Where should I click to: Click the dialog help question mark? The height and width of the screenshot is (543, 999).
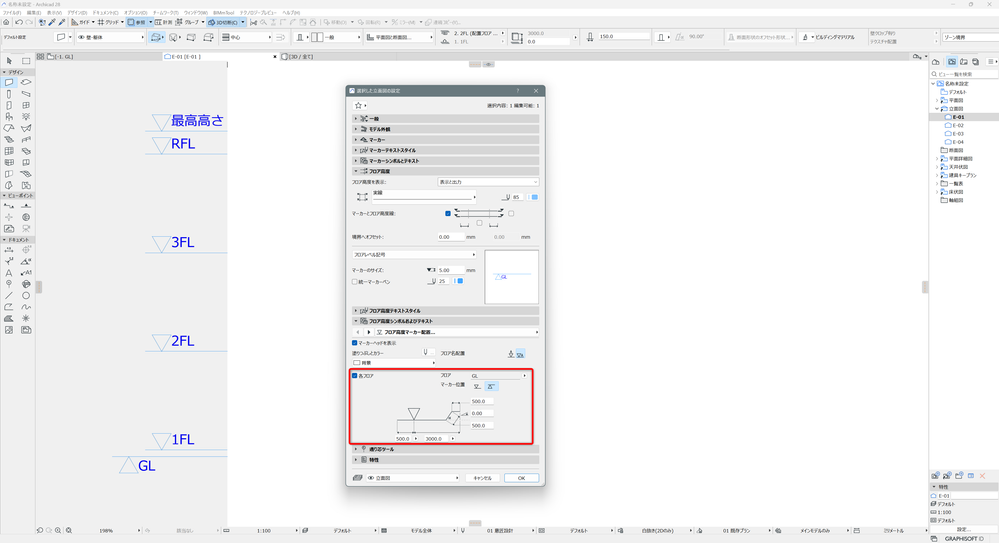(517, 91)
